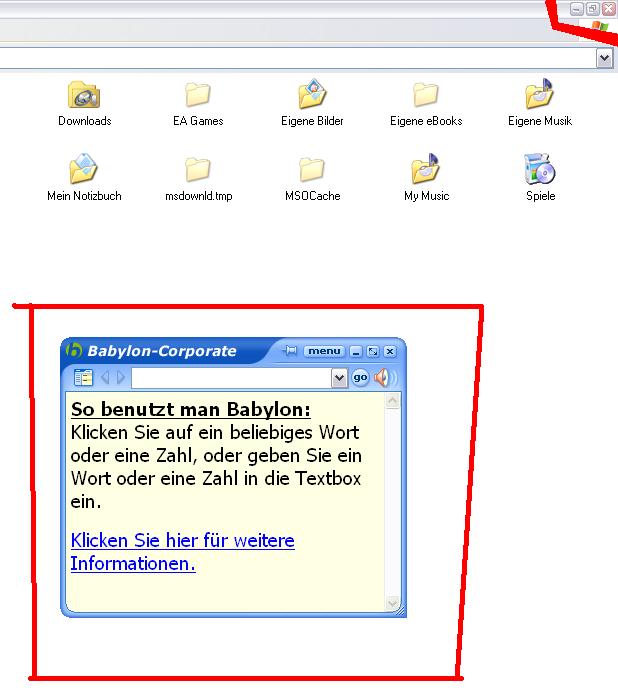Go forward with Babylon right arrow
Viewport: 618px width, 696px height.
coord(121,378)
